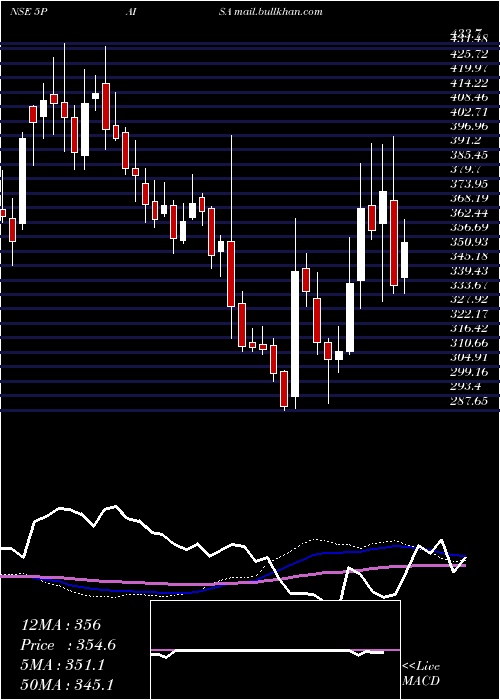Image resolution: width=500 pixels, height=700 pixels.
Task: Select the 322.17 axis label
Action: [469, 314]
